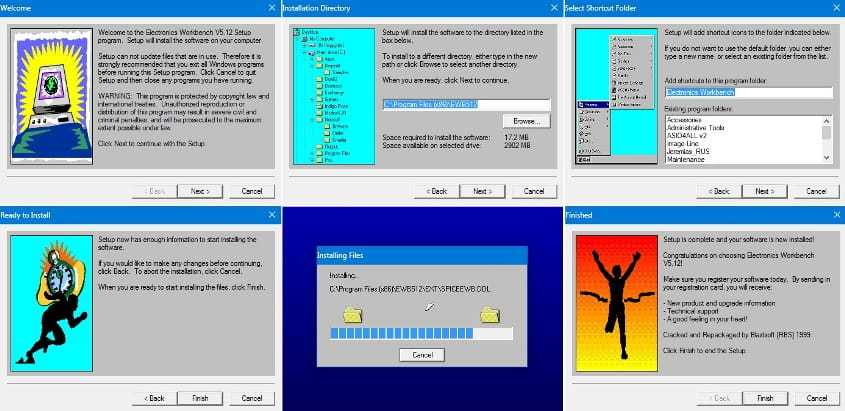Select Accessories in existing program folders list

pos(690,119)
